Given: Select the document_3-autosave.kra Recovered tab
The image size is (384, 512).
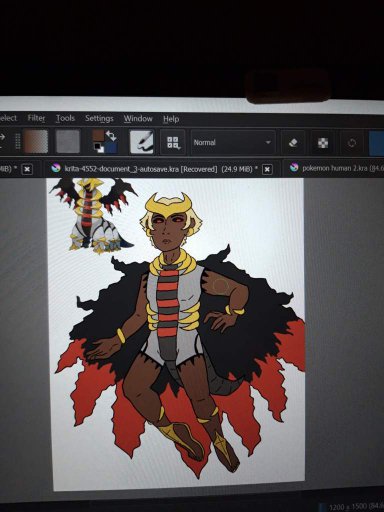Looking at the screenshot, I should [x=154, y=169].
